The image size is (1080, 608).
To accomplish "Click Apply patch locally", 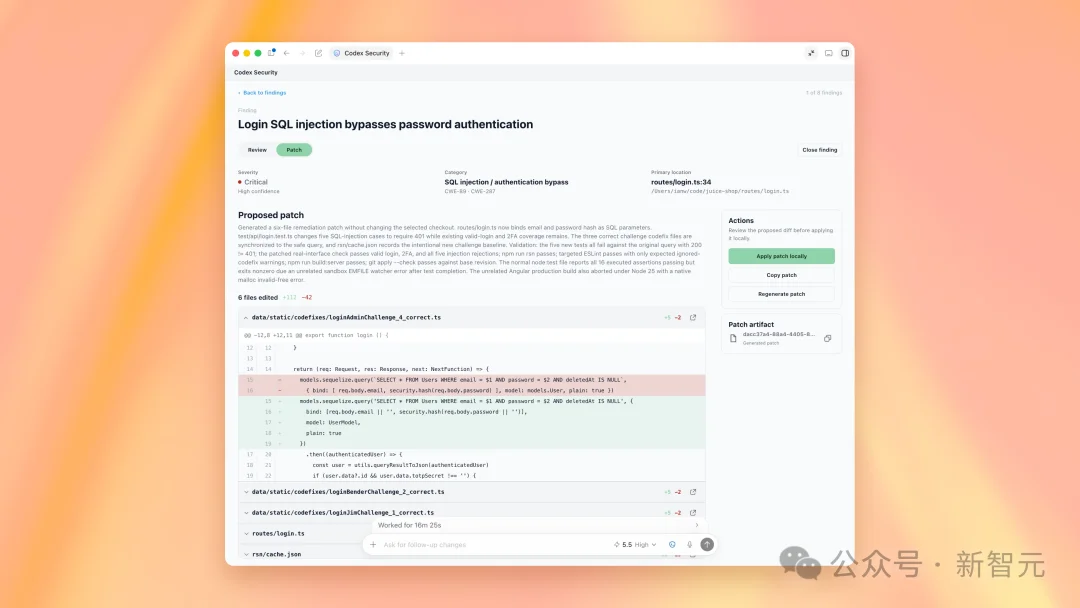I will coord(781,256).
